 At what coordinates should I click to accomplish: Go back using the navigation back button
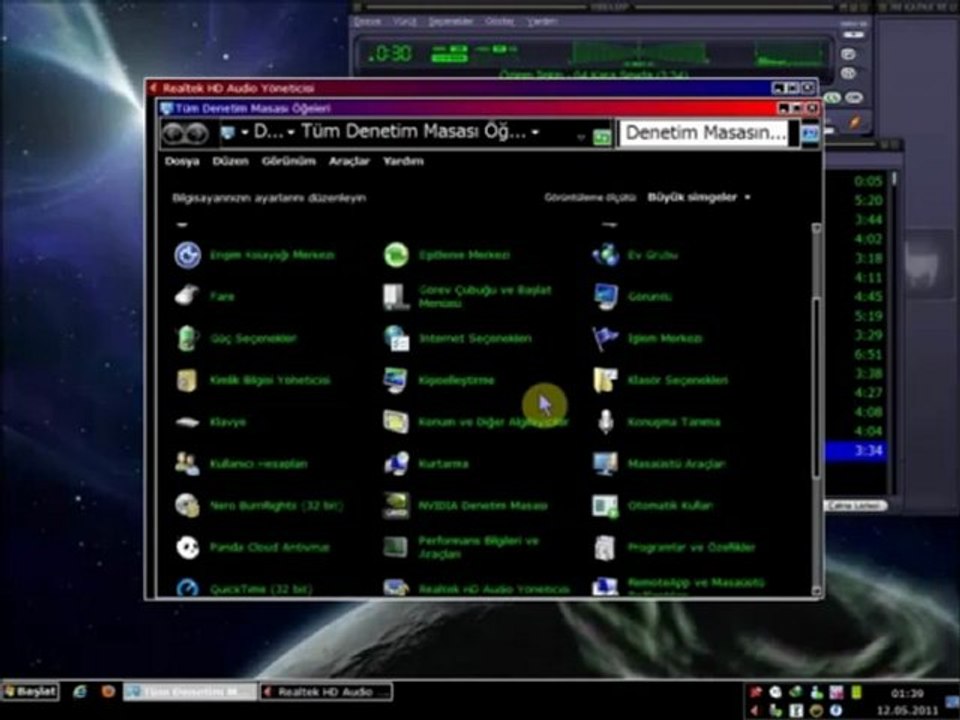pyautogui.click(x=173, y=133)
